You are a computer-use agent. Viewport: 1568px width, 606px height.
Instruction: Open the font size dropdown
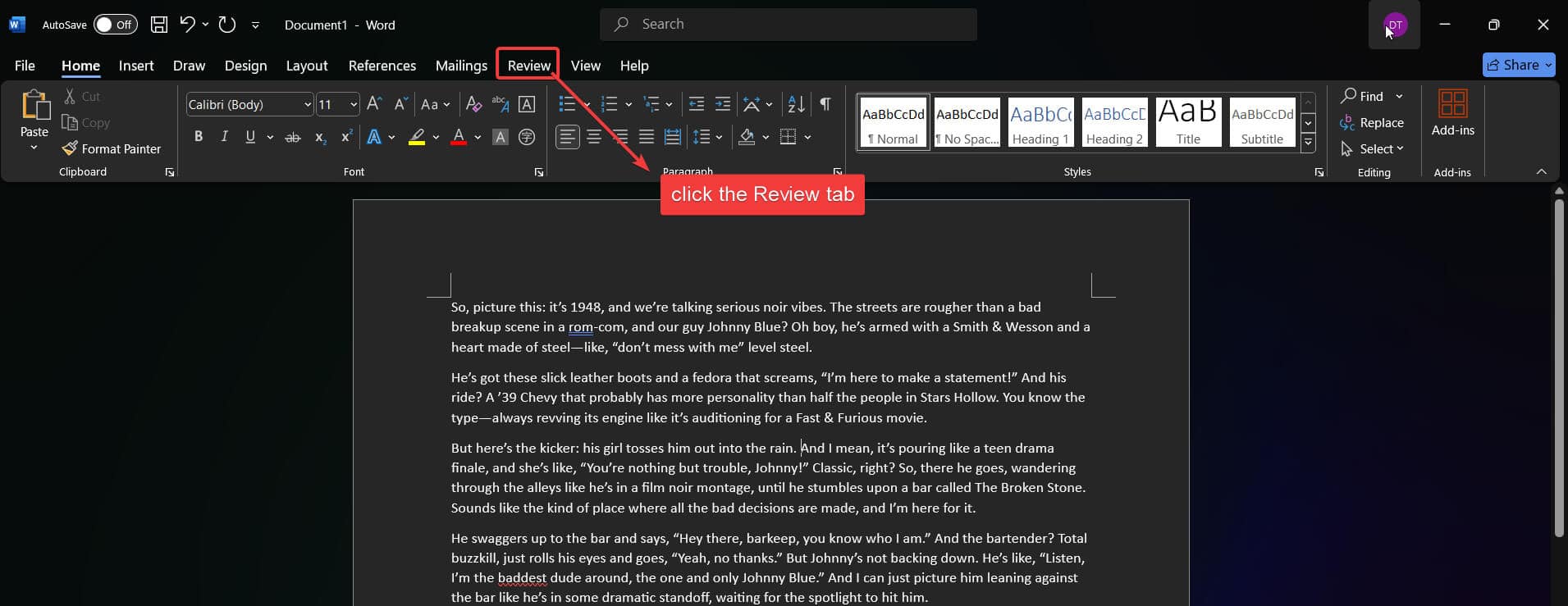(x=354, y=104)
